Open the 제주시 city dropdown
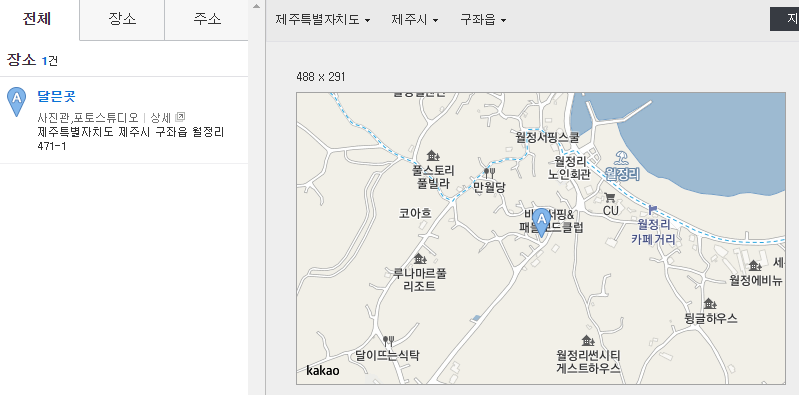This screenshot has width=799, height=395. pyautogui.click(x=415, y=20)
